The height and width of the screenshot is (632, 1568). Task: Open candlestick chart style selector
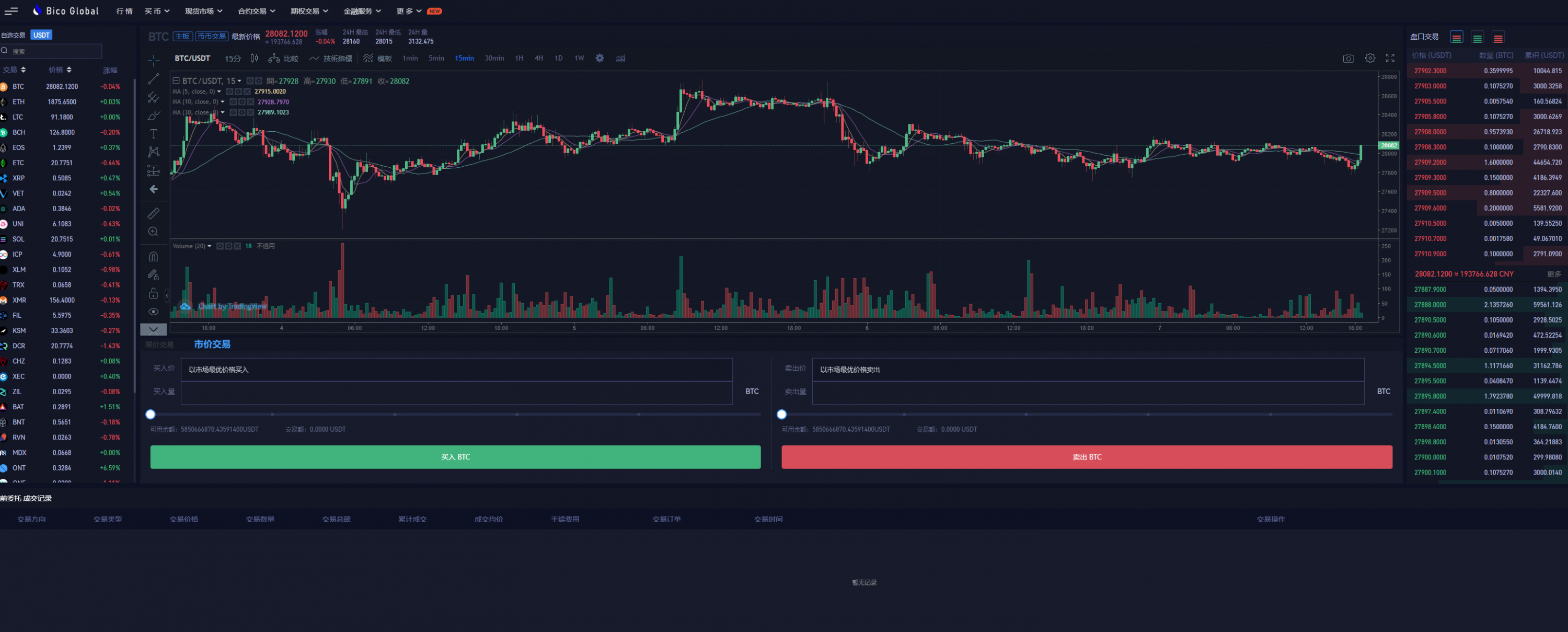click(255, 59)
